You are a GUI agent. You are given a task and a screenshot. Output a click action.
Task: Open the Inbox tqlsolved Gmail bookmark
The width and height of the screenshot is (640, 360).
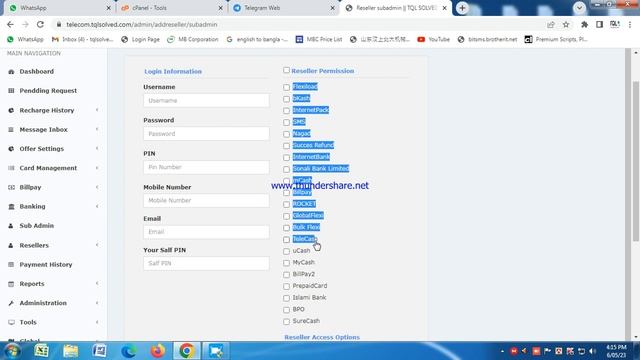coord(82,39)
